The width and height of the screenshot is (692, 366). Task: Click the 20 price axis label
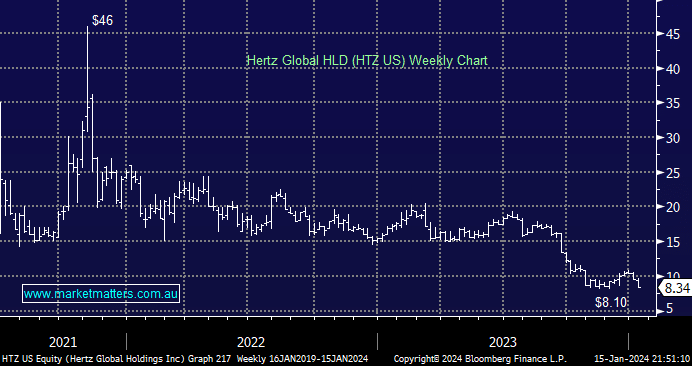click(673, 207)
